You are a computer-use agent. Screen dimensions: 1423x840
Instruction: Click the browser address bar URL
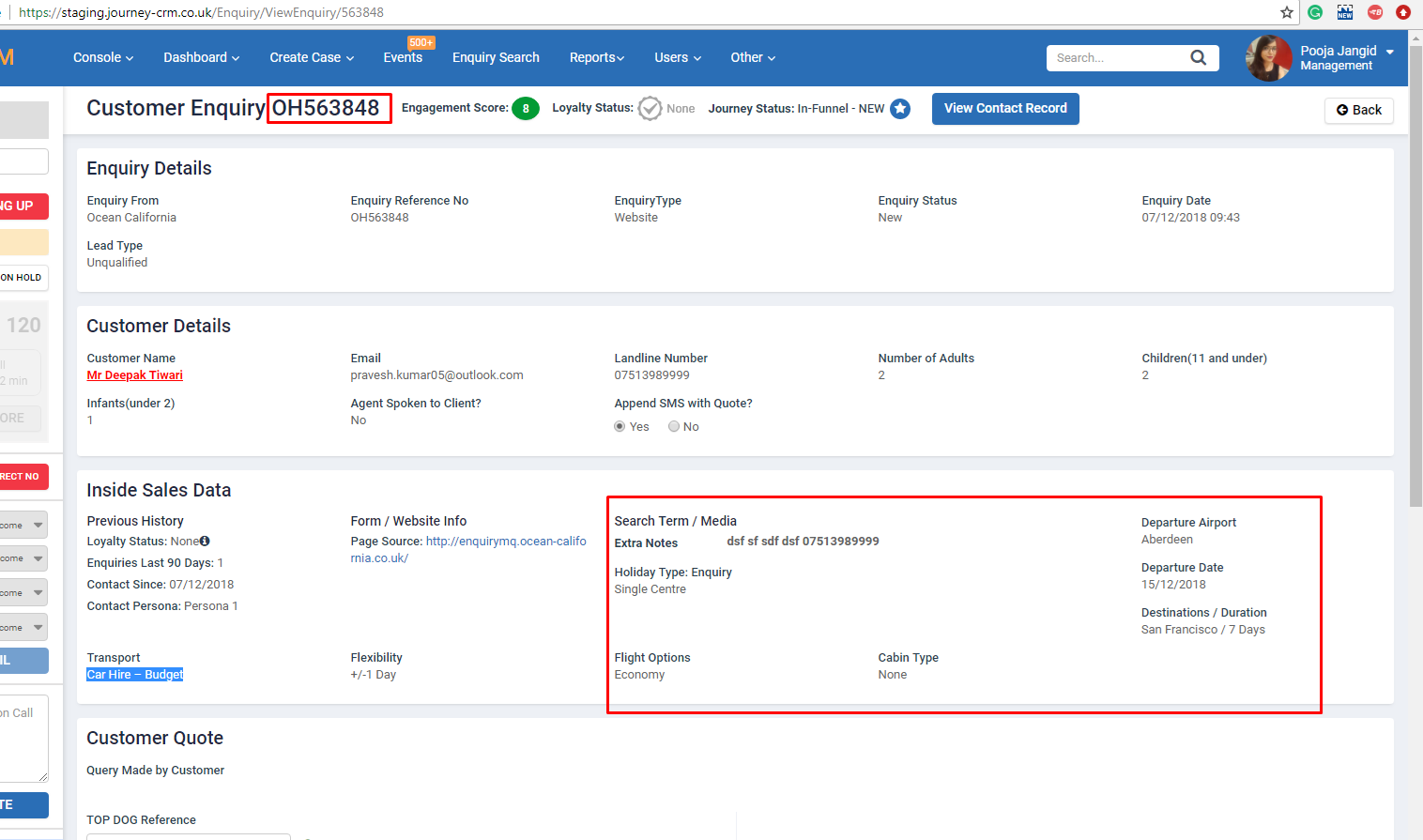(201, 12)
